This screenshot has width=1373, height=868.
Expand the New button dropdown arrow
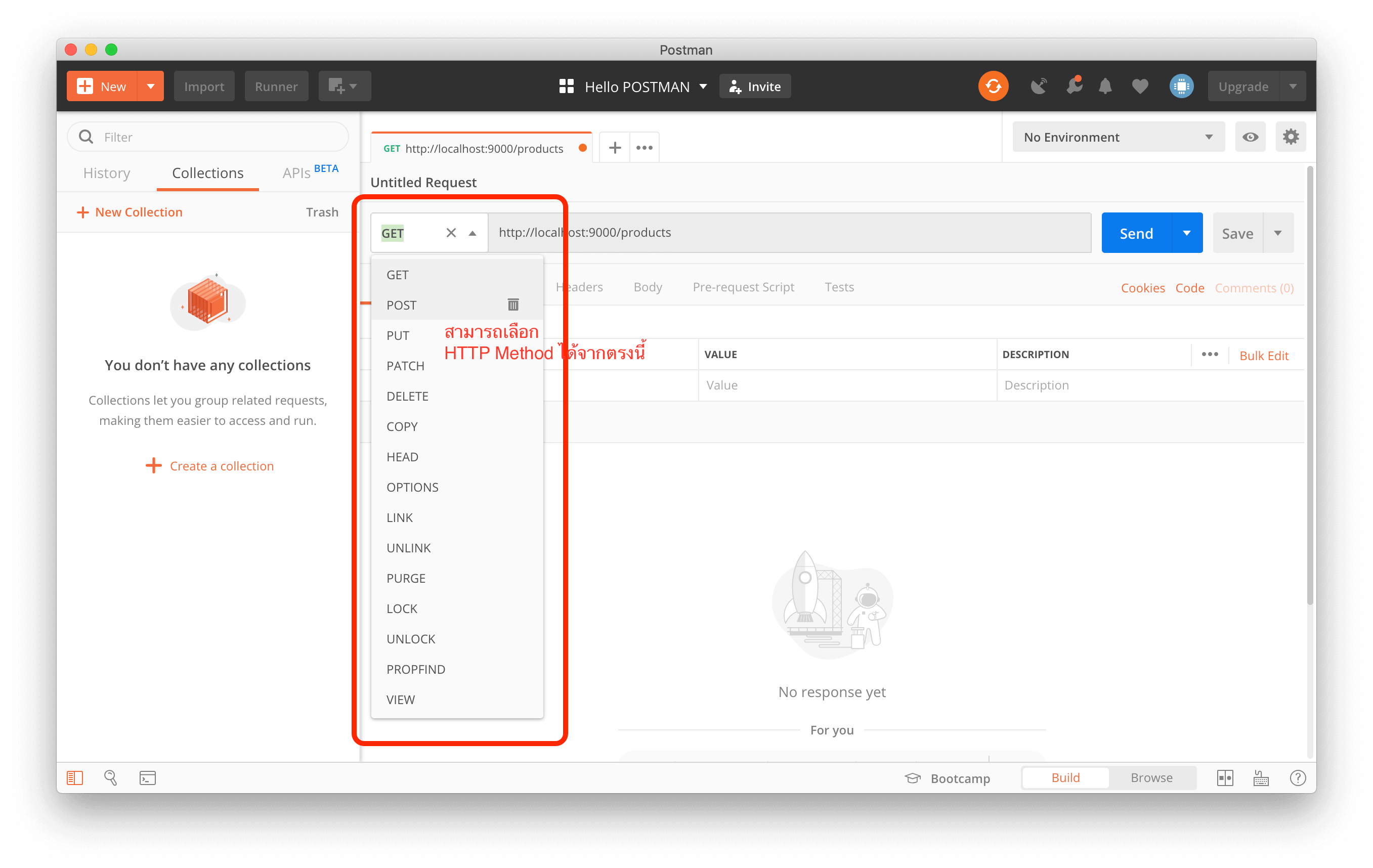151,86
